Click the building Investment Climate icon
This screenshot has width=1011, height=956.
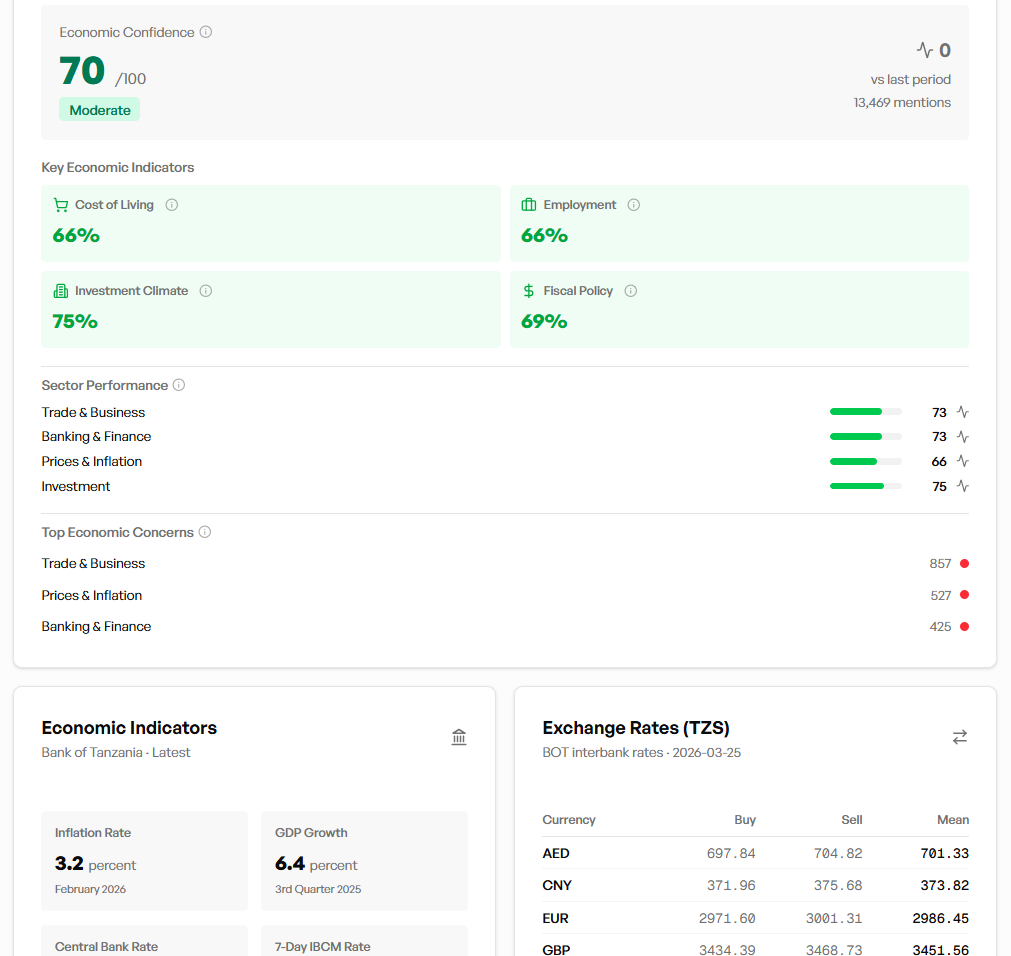(x=61, y=291)
